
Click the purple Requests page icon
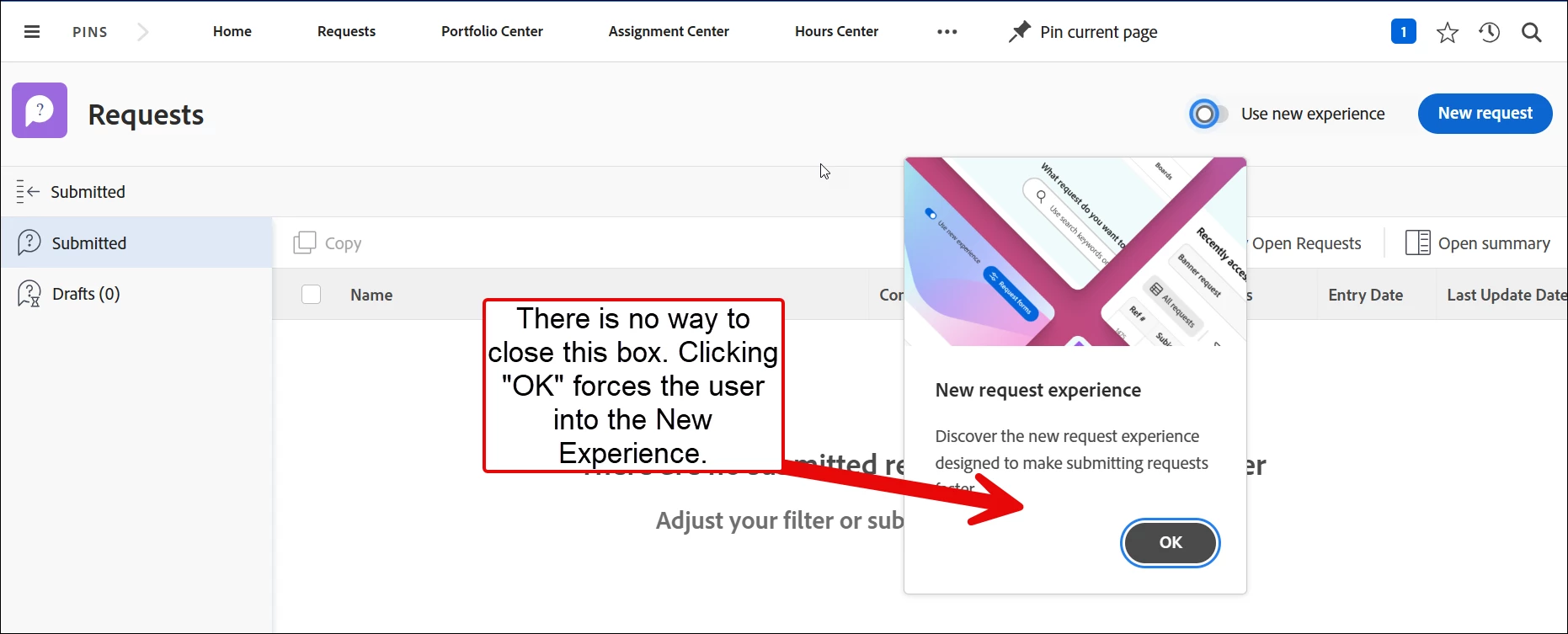tap(40, 110)
